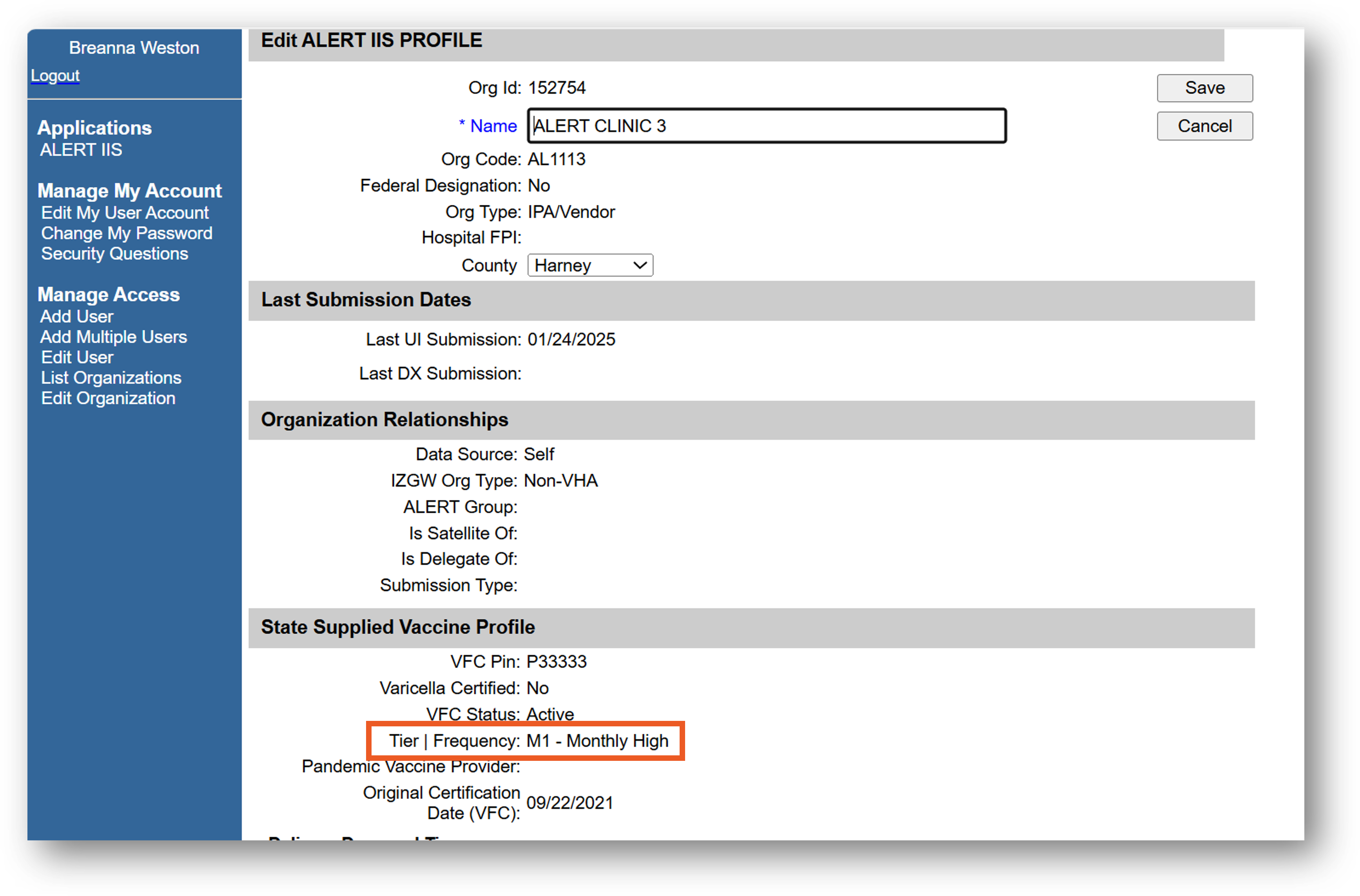Open Edit User page

pos(77,358)
